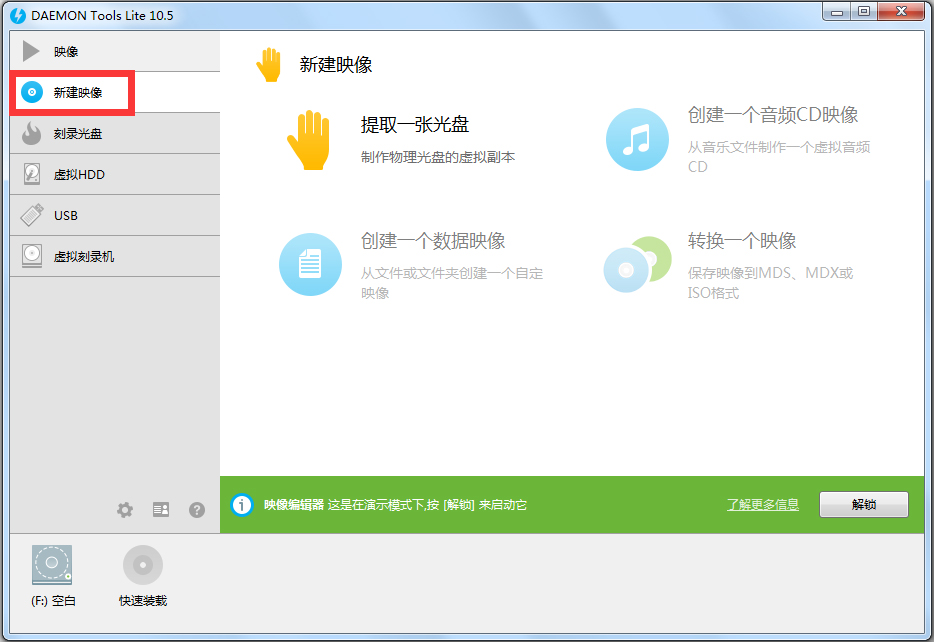Image resolution: width=934 pixels, height=642 pixels.
Task: Choose 创建一个数据映像 option
Action: [x=433, y=241]
